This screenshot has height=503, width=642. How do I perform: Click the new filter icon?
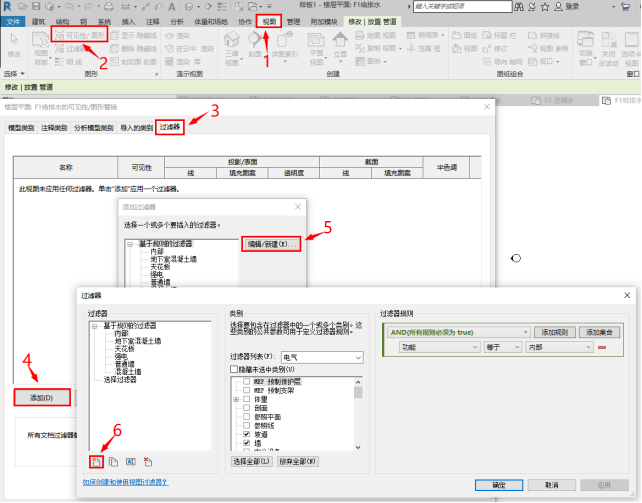coord(96,462)
